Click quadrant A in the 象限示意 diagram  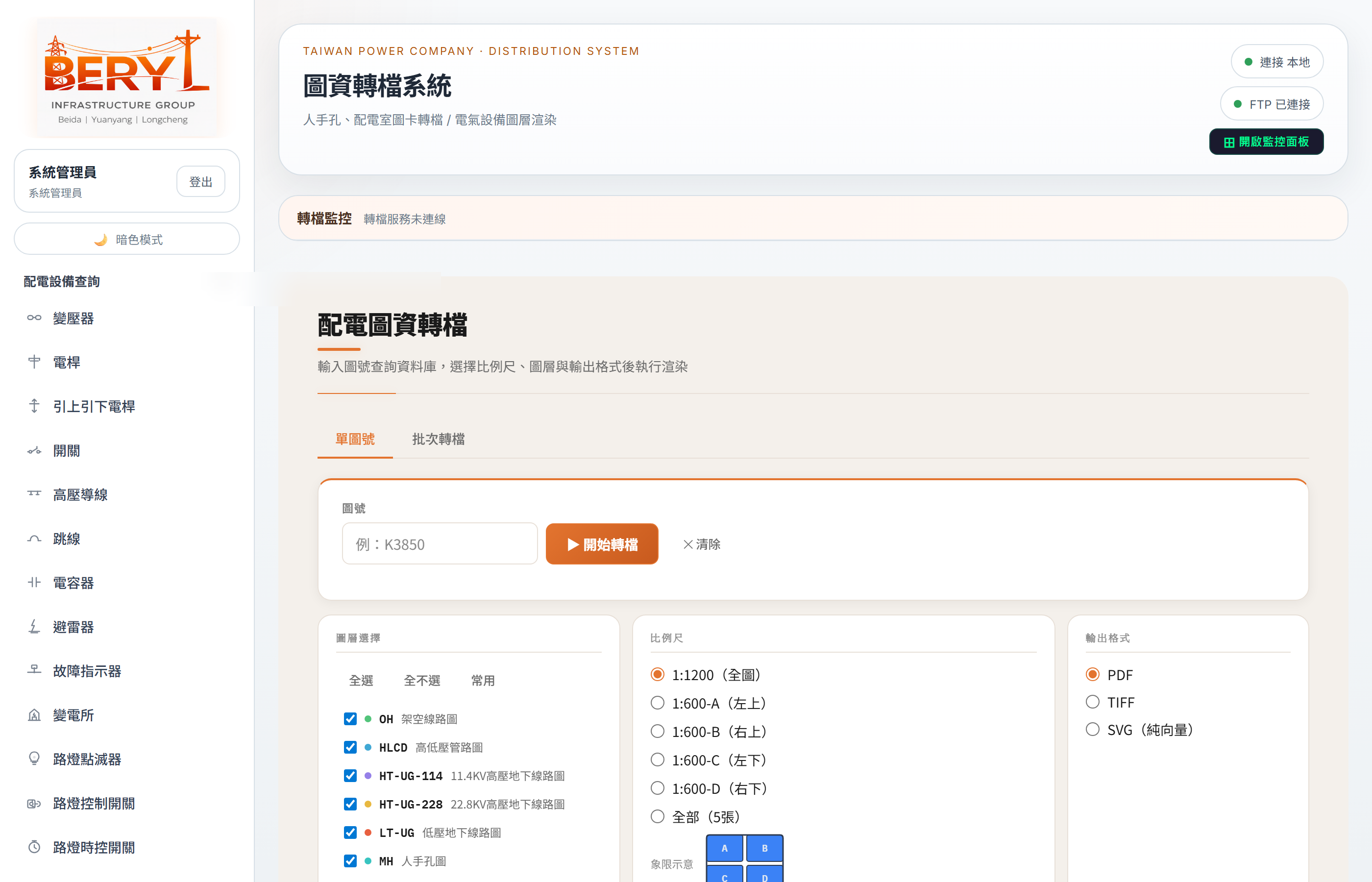pos(724,848)
